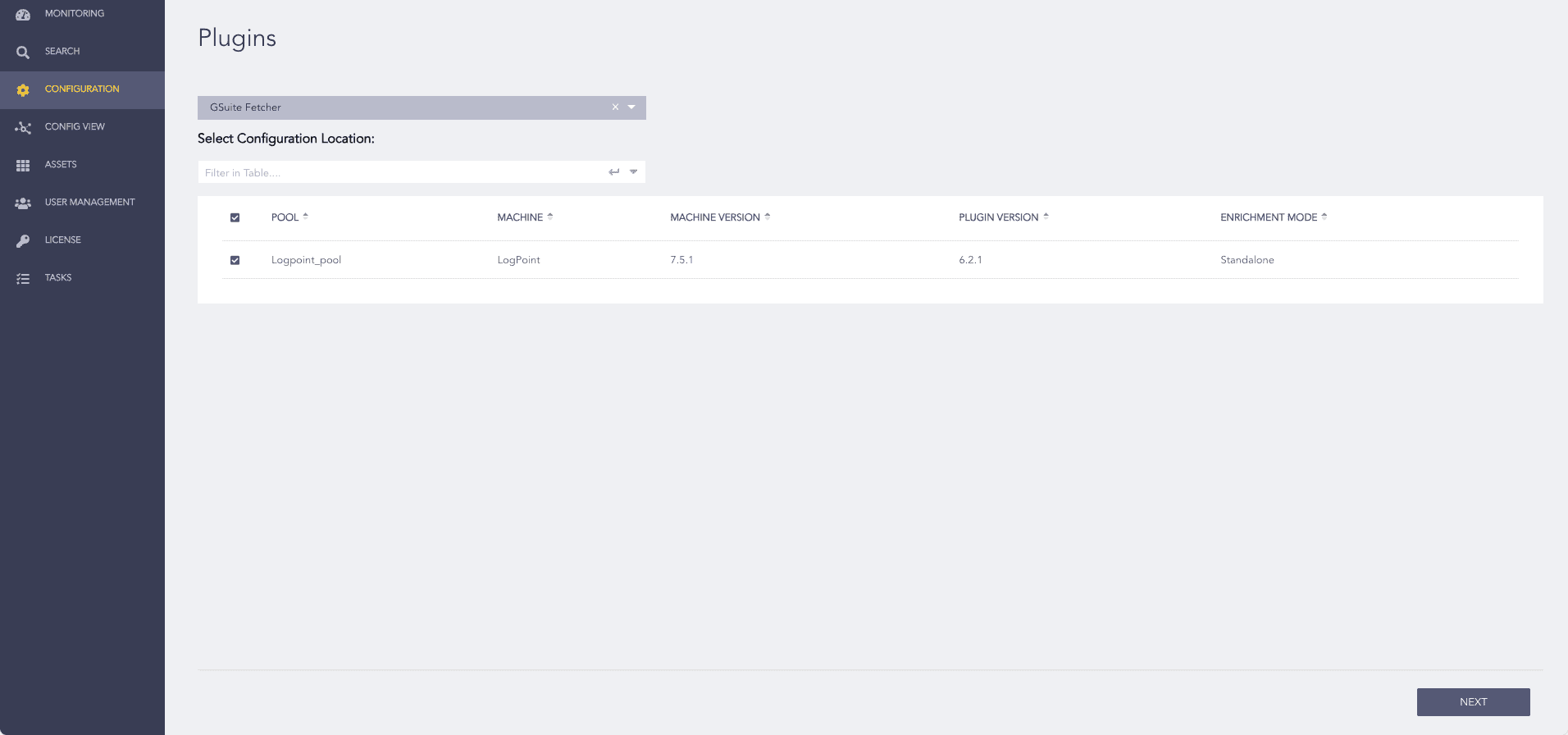Image resolution: width=1568 pixels, height=735 pixels.
Task: Clear the GSuite Fetcher selection with X
Action: 615,107
